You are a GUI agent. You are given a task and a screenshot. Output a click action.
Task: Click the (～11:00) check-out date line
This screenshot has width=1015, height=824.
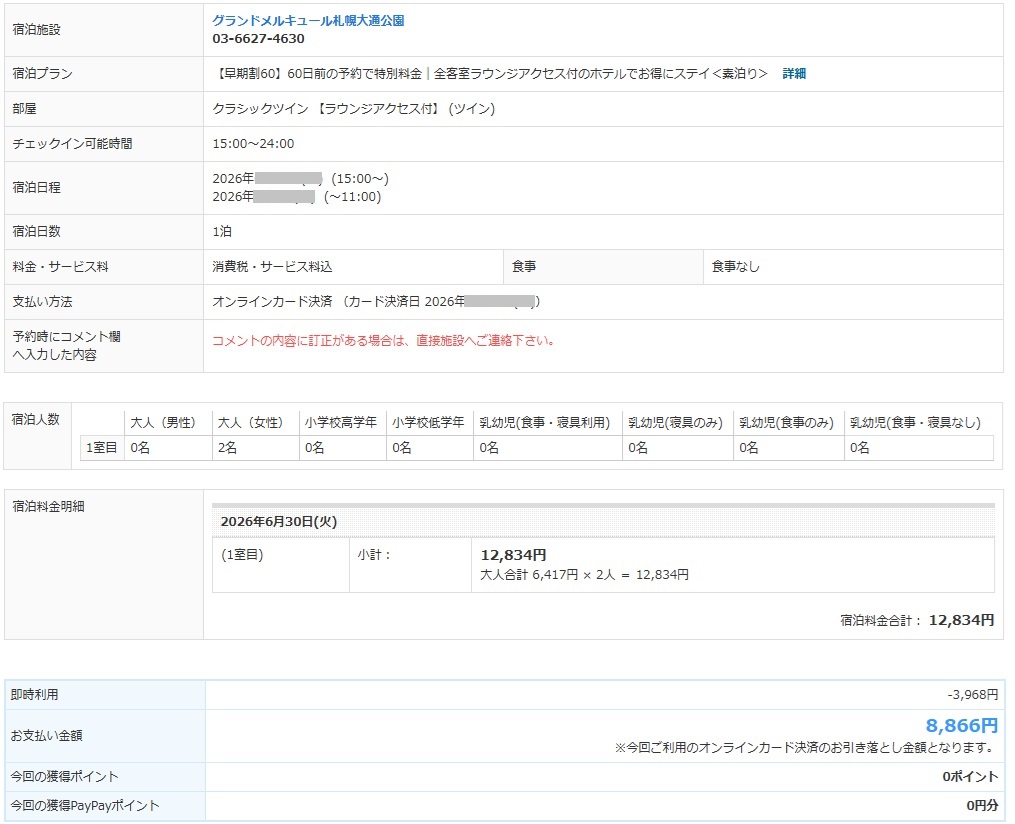point(296,197)
